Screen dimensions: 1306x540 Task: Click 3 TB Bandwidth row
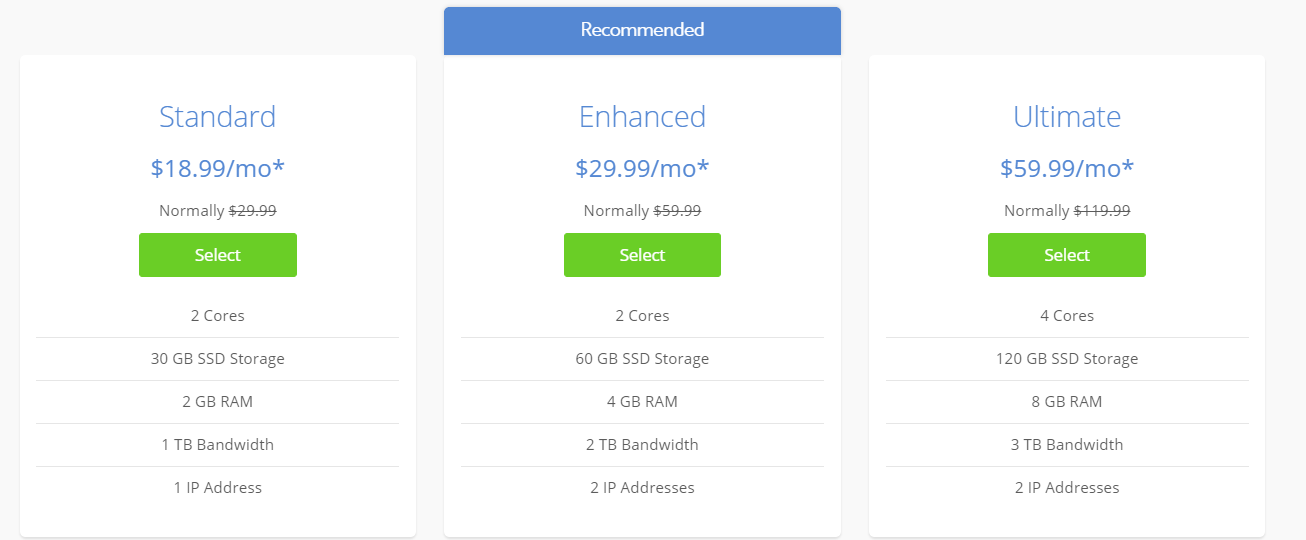(1067, 445)
